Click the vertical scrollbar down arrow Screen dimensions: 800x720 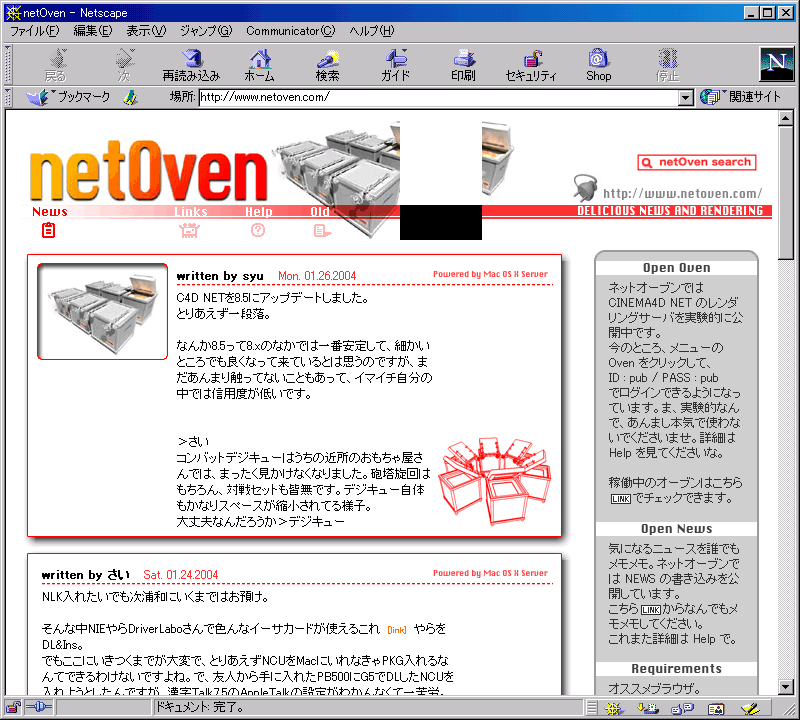pos(786,687)
